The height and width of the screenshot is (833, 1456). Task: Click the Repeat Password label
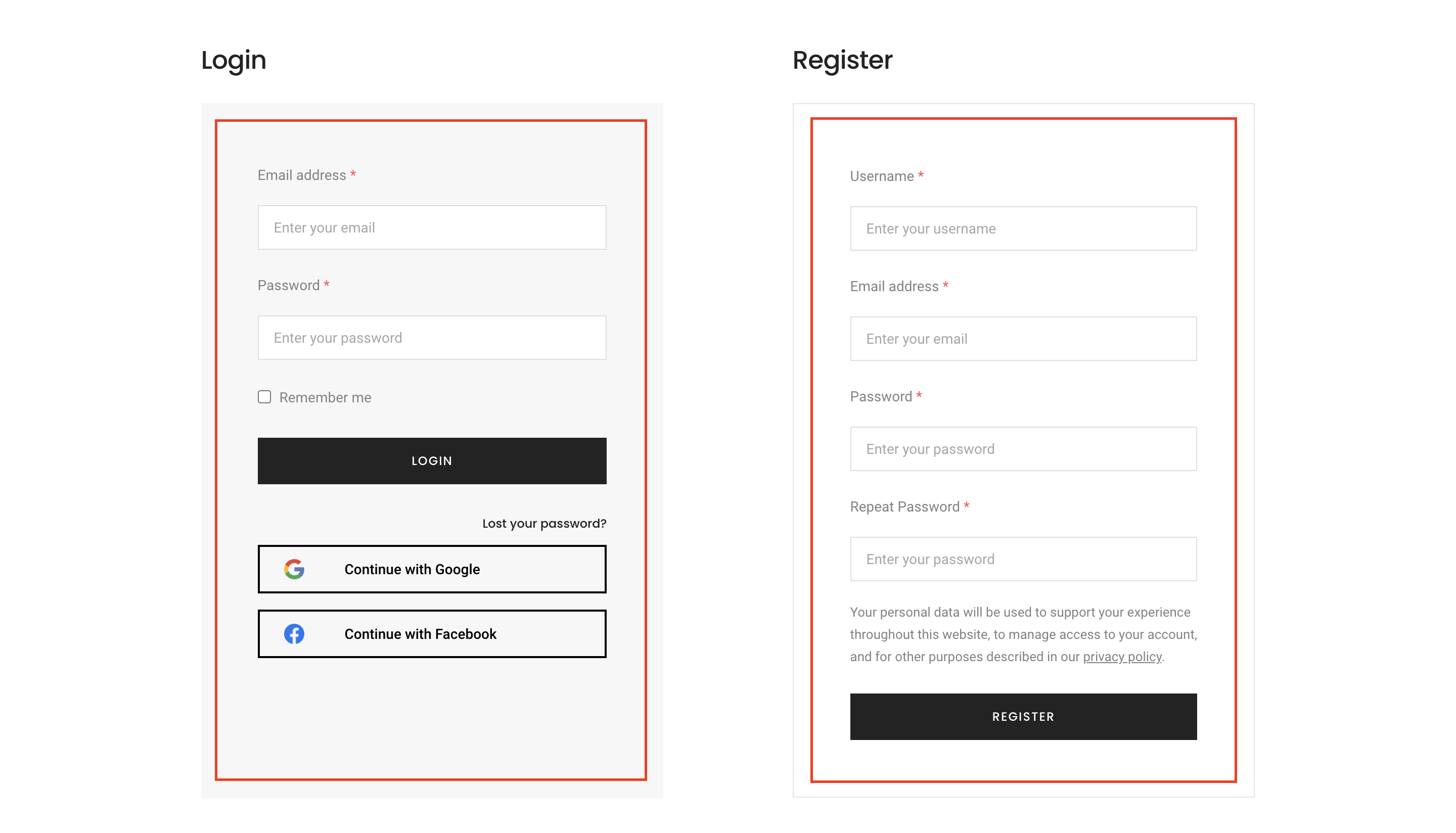[x=904, y=507]
